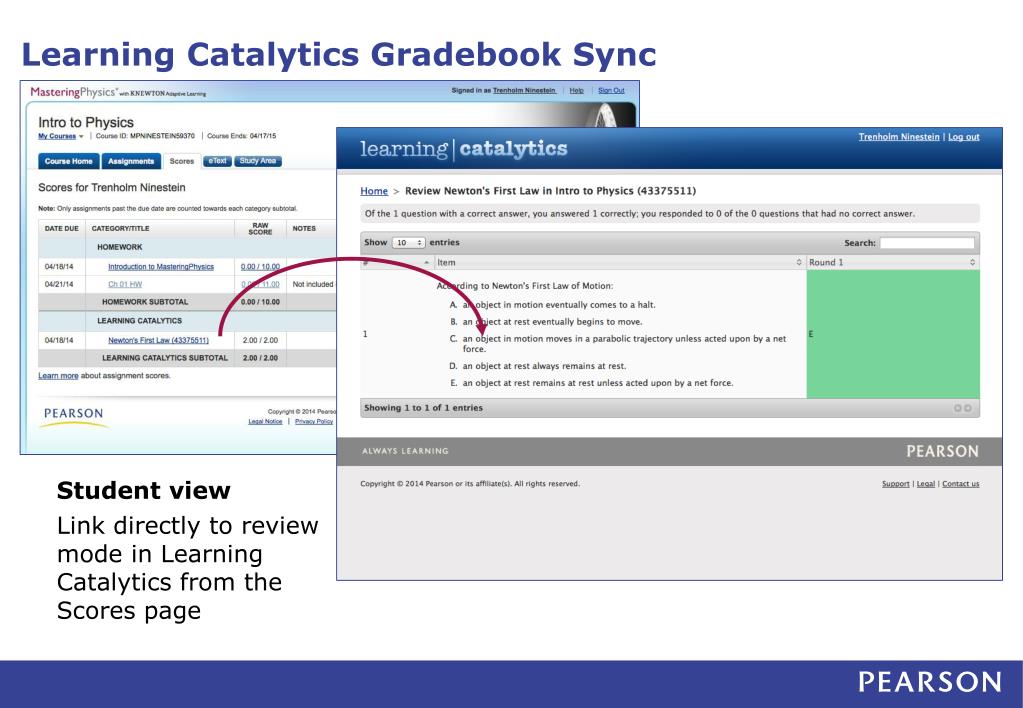Screen dimensions: 1023x708
Task: Sort by the Item column header
Action: coord(619,262)
